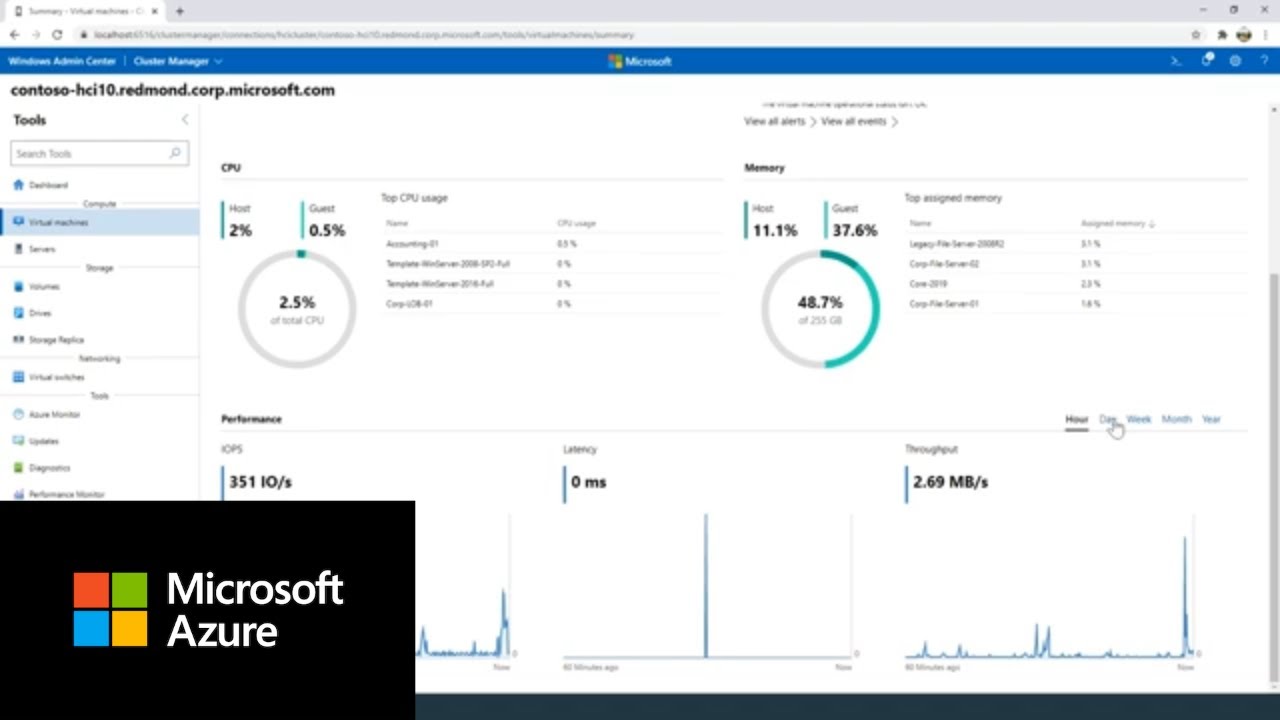
Task: Open a new browser tab
Action: pos(180,11)
